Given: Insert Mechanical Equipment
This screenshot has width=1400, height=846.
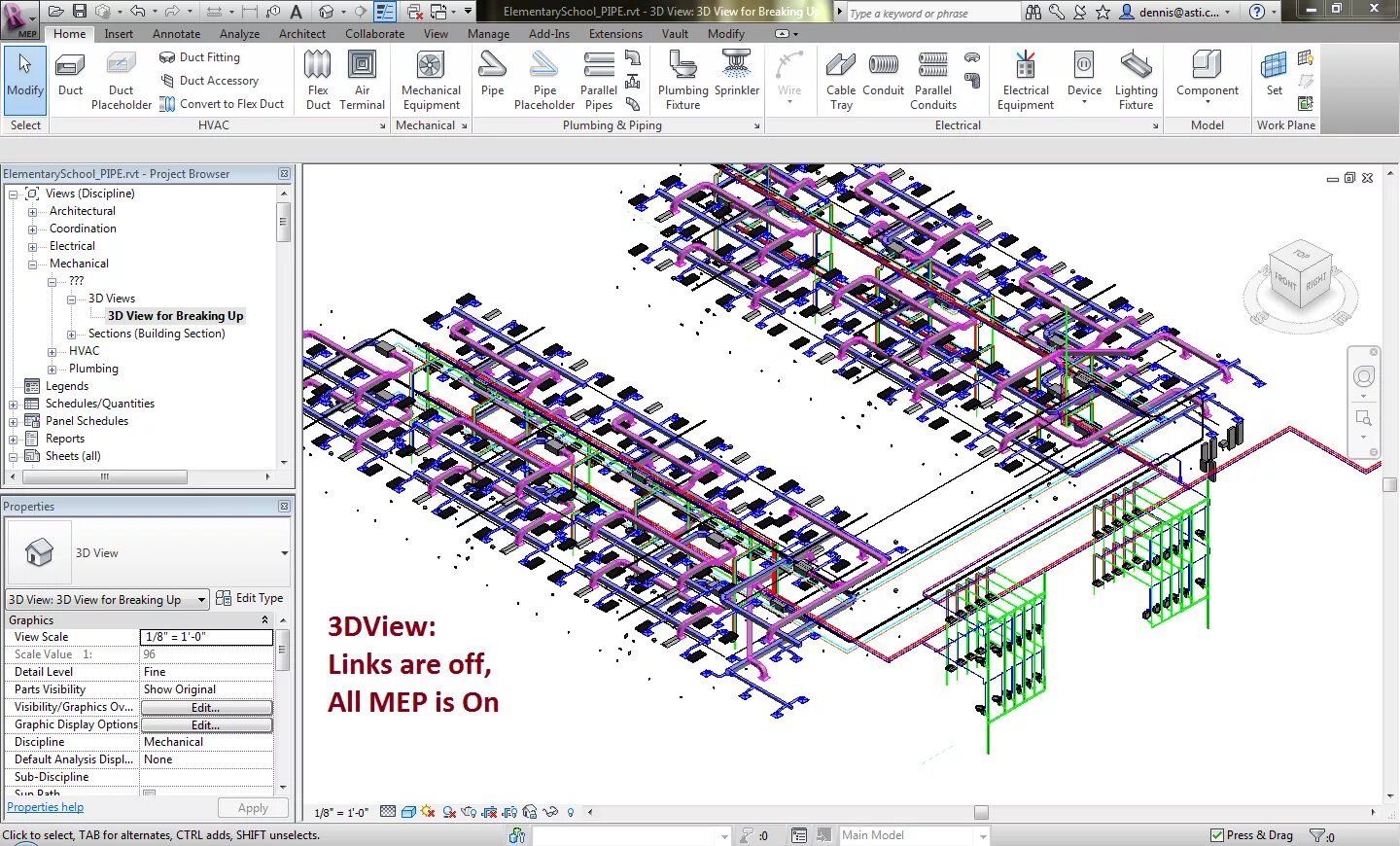Looking at the screenshot, I should (431, 82).
